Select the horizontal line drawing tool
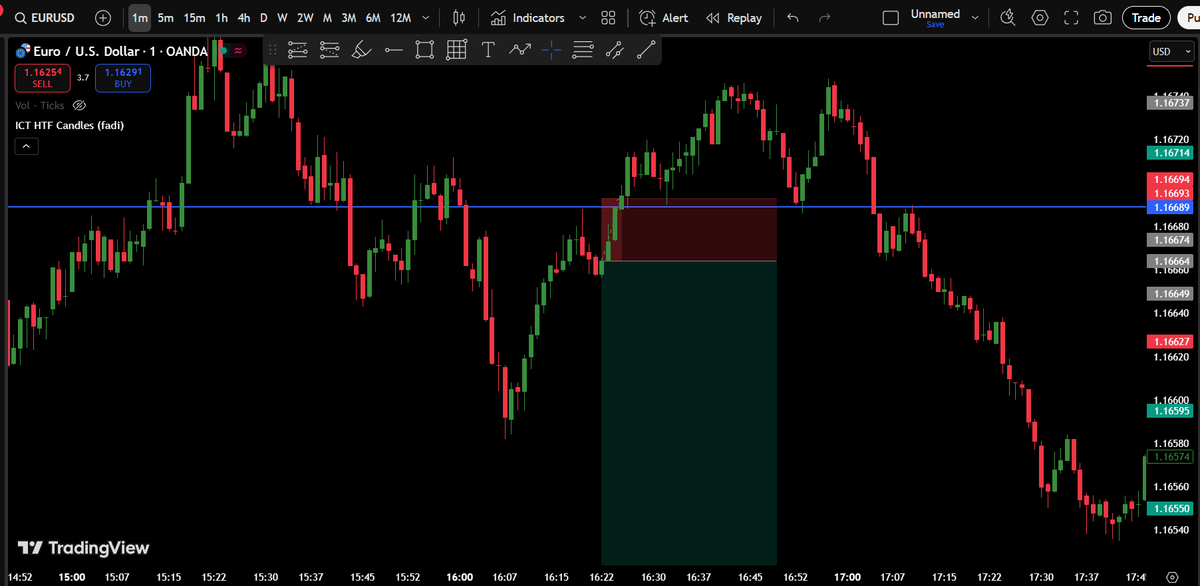The width and height of the screenshot is (1200, 586). click(393, 50)
